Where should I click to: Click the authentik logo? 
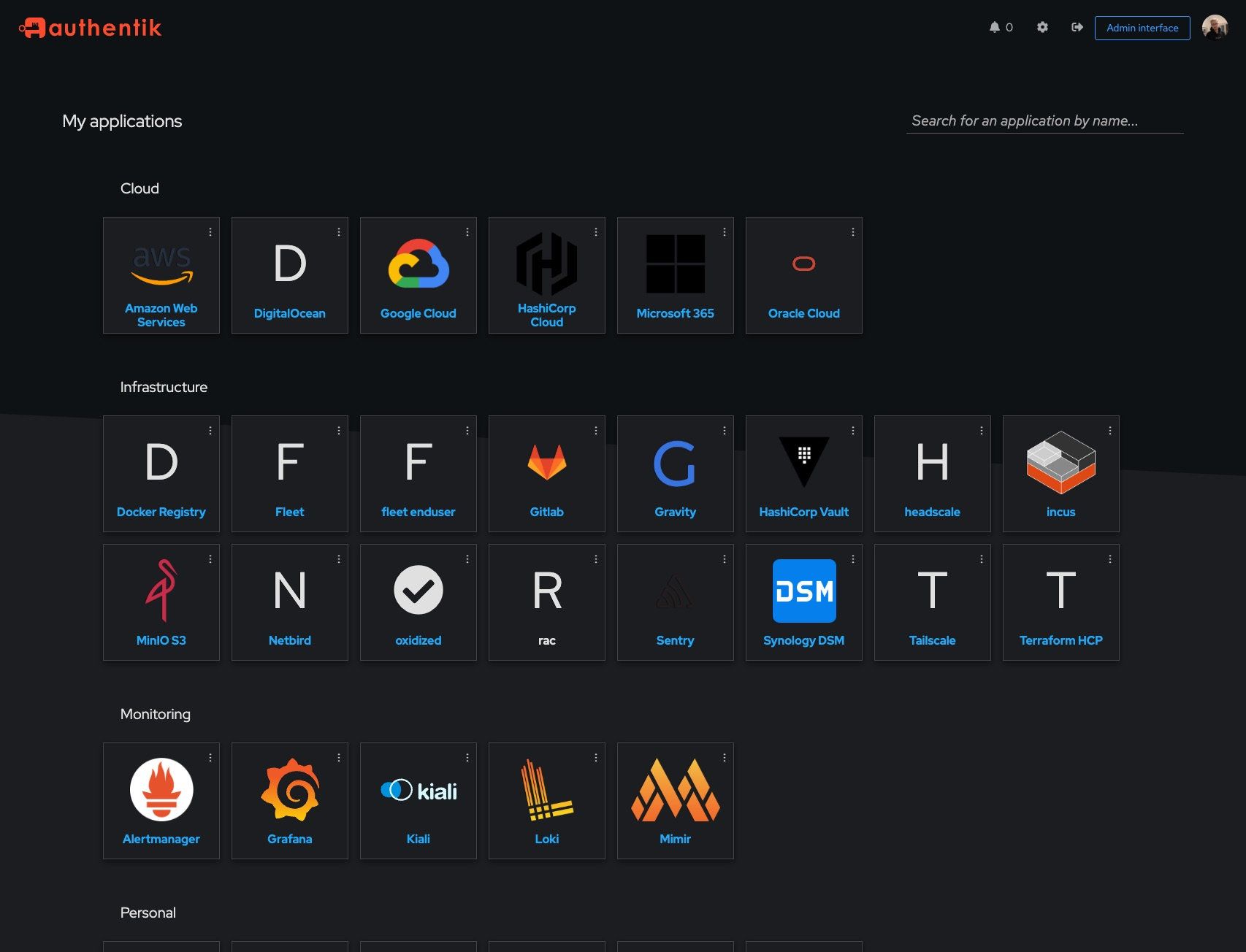coord(90,28)
